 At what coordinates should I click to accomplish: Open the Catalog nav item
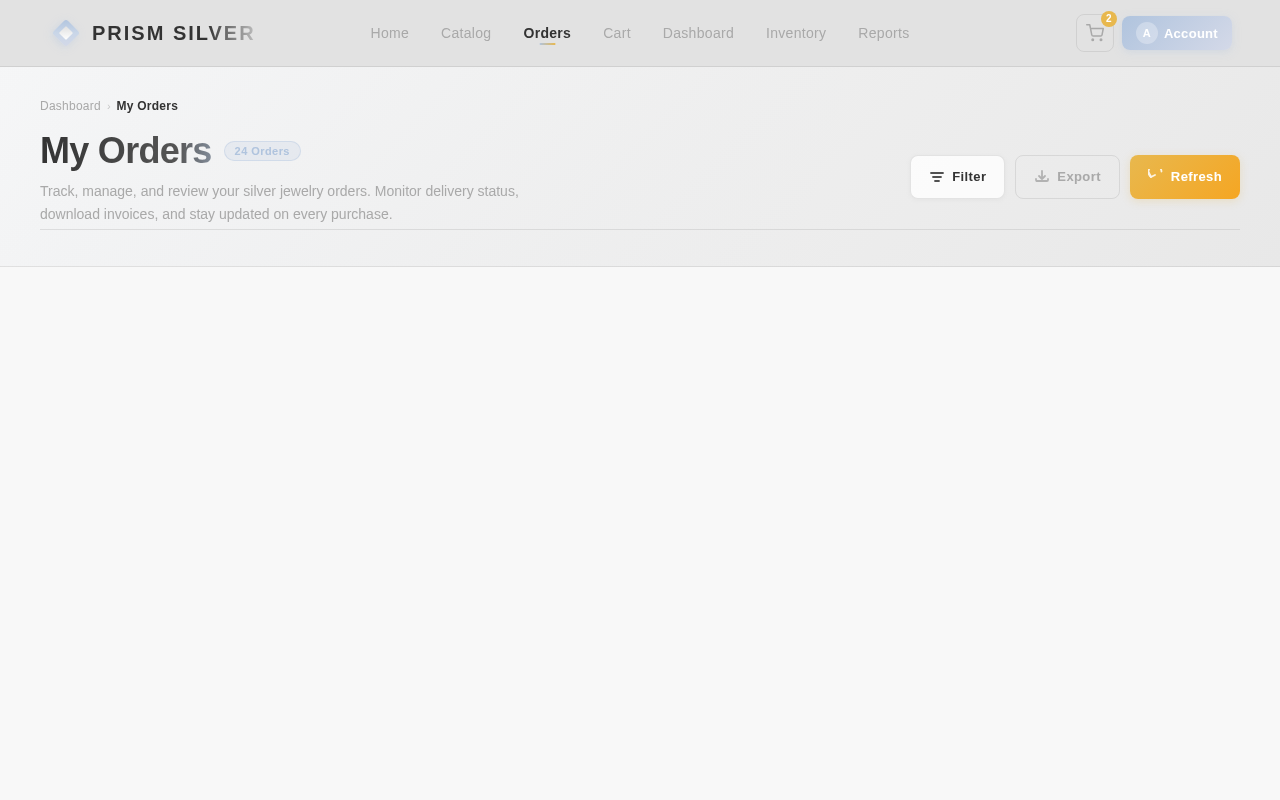coord(466,33)
